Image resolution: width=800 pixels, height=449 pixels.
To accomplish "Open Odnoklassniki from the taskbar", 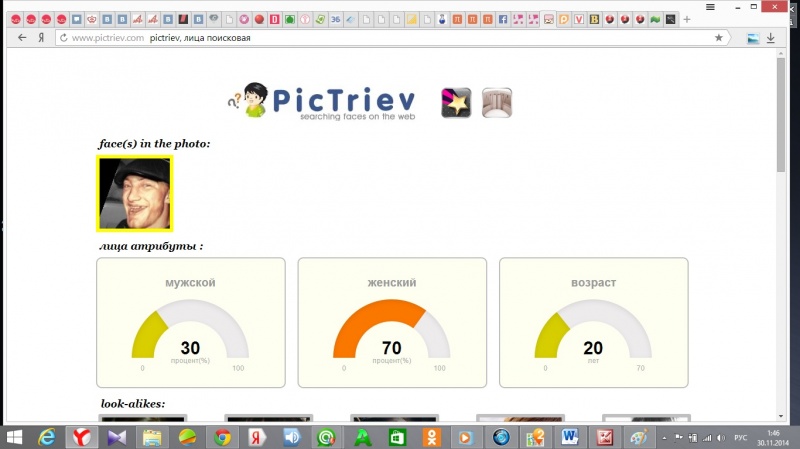I will pos(430,437).
